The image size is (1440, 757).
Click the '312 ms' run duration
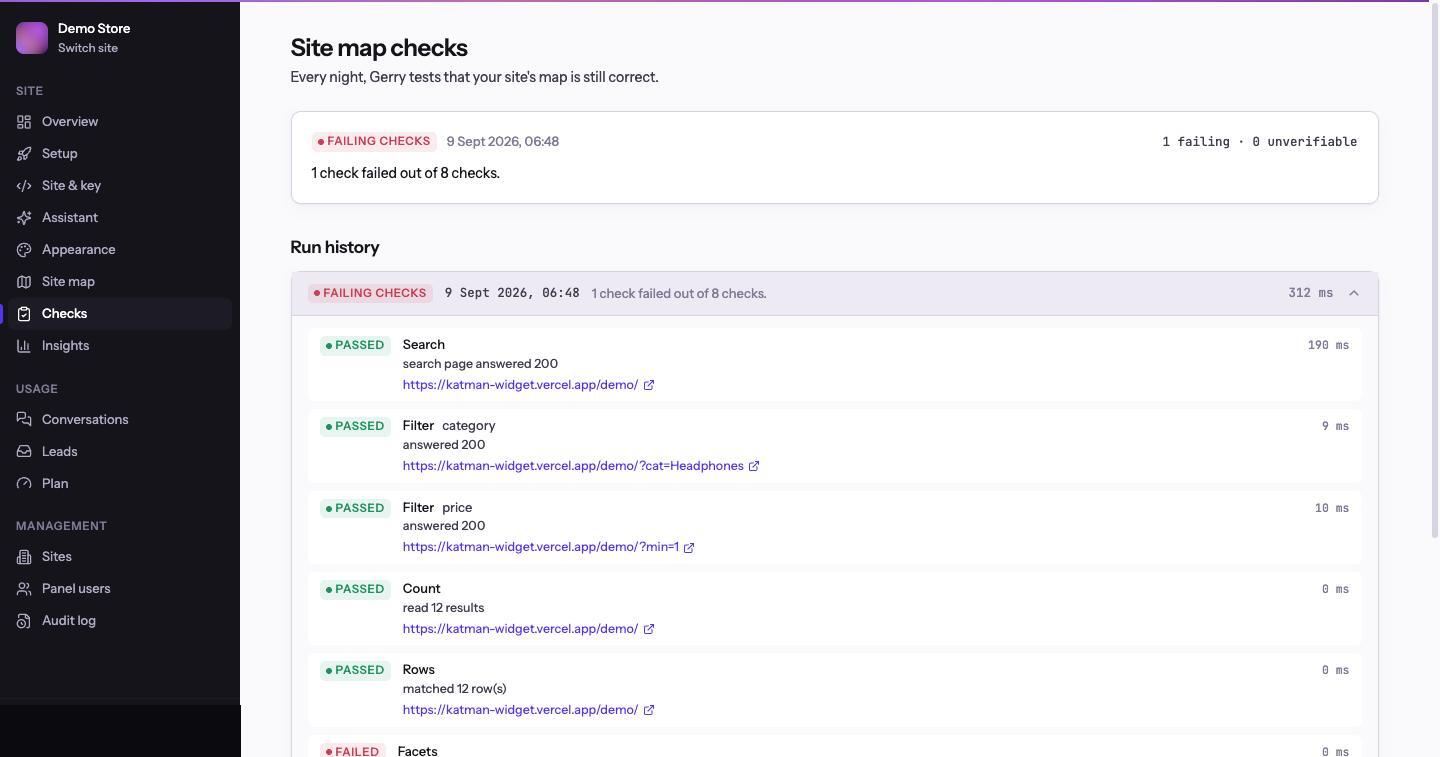click(x=1310, y=293)
